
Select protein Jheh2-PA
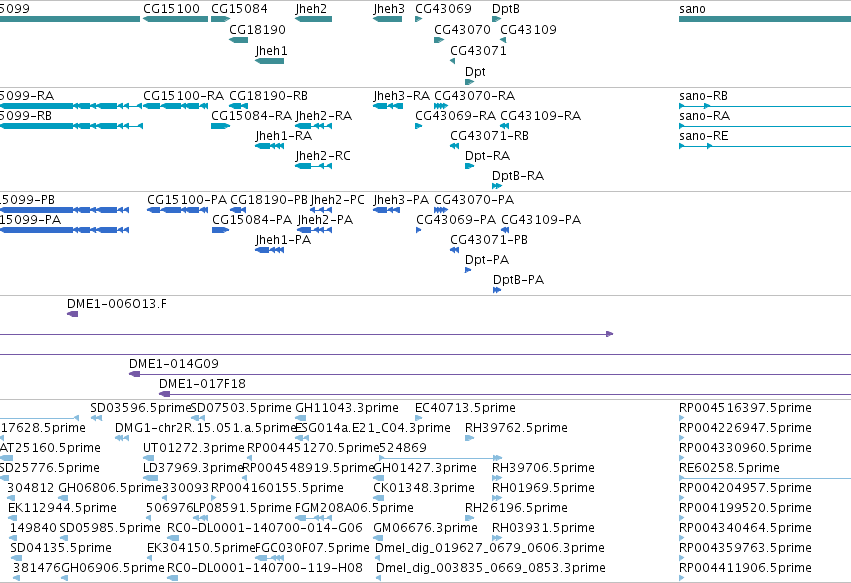[x=315, y=230]
